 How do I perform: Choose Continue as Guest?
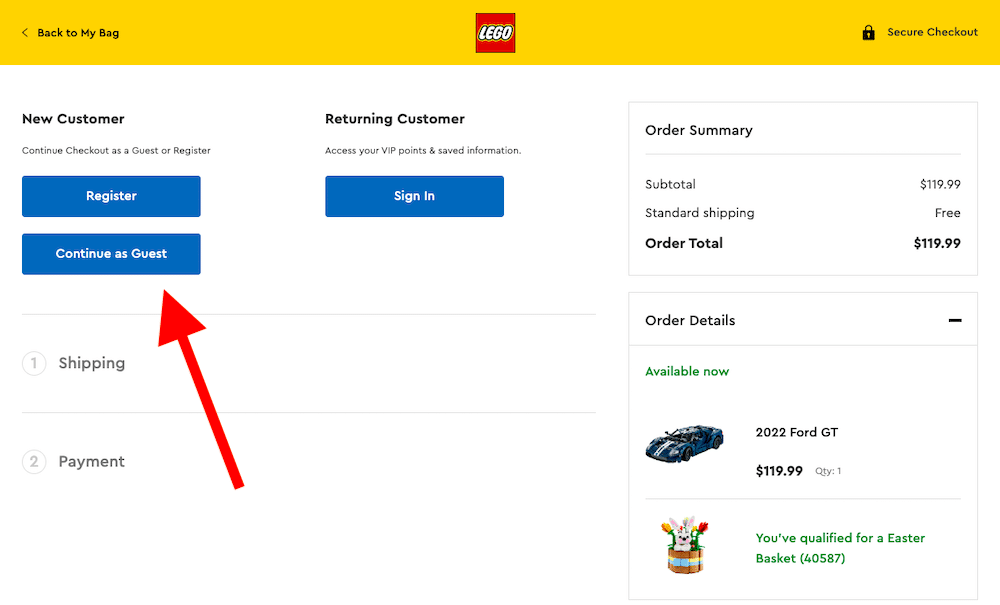tap(111, 254)
